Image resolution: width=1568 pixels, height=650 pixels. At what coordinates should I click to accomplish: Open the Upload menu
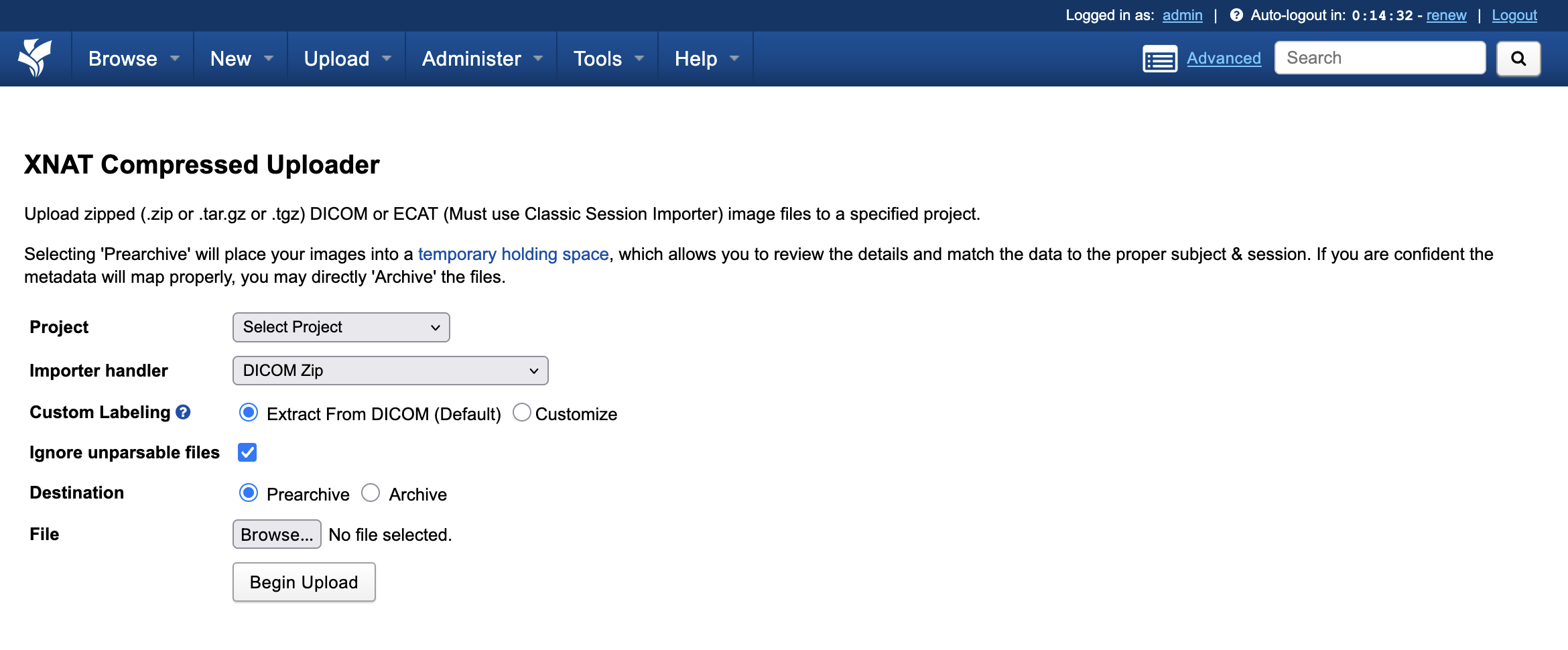point(346,59)
